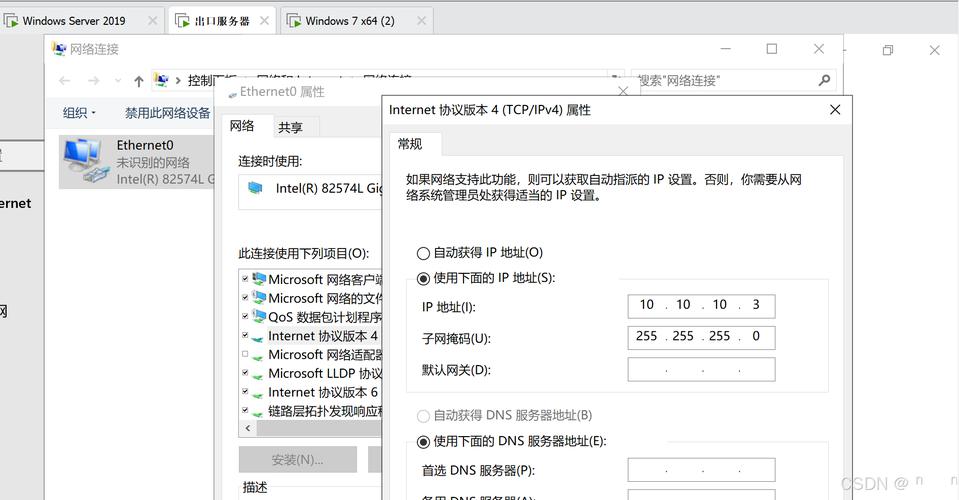The width and height of the screenshot is (959, 500).
Task: Toggle Internet 协议版本 4 checkbox
Action: (245, 335)
